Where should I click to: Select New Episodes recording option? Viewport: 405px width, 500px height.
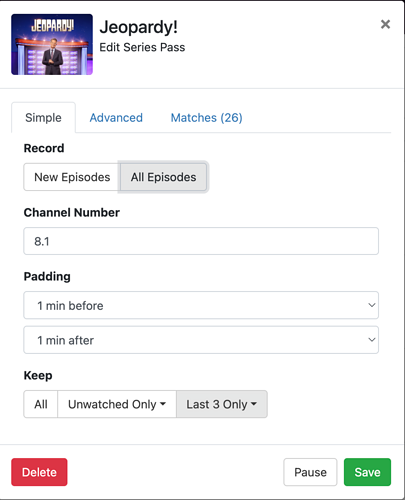[72, 177]
